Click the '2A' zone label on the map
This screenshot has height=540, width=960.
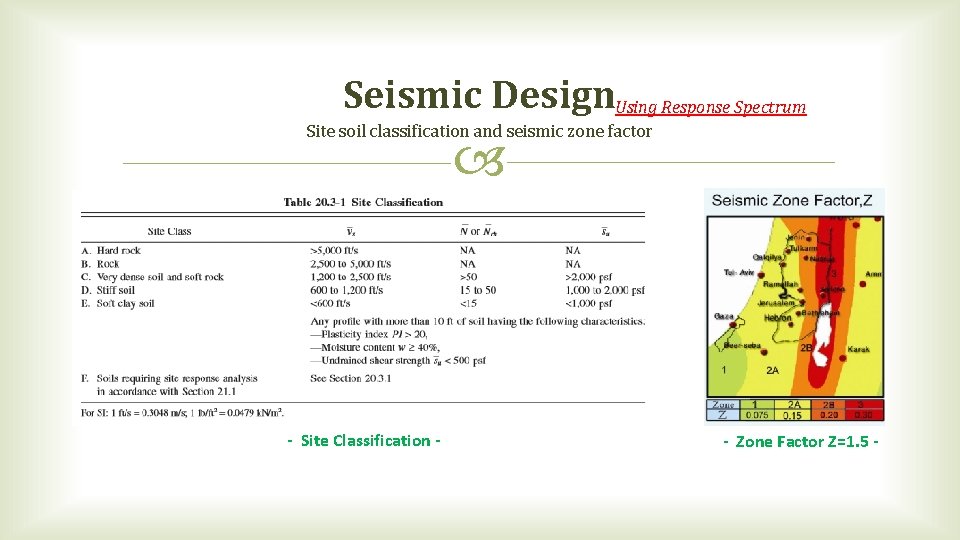coord(773,370)
